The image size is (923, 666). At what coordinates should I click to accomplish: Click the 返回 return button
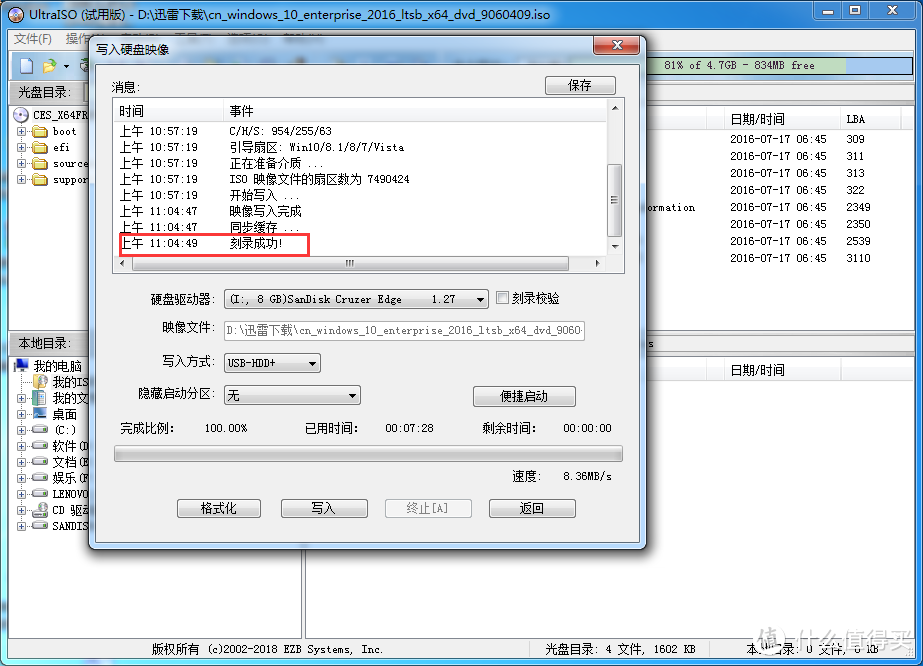532,508
